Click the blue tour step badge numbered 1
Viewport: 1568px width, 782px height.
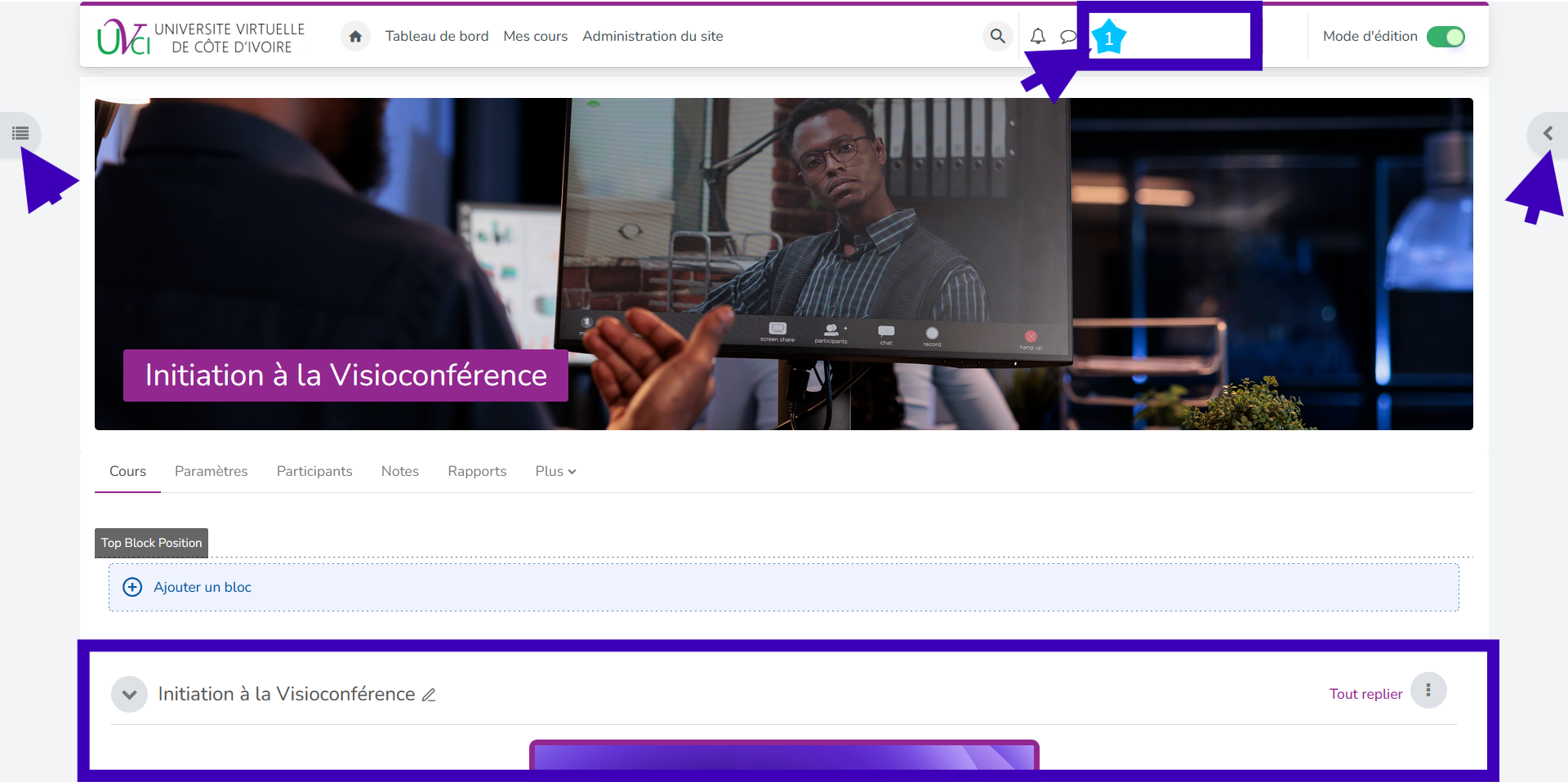click(1108, 38)
